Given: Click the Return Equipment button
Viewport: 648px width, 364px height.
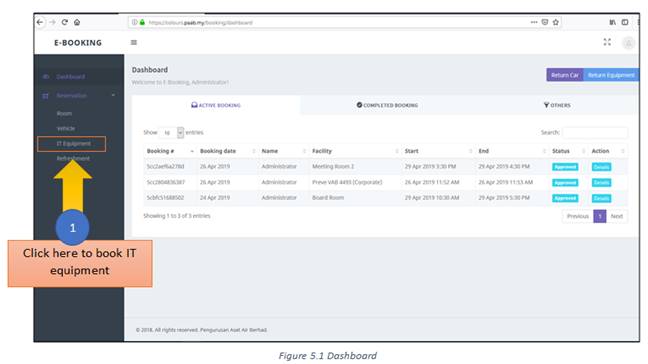Looking at the screenshot, I should 611,75.
